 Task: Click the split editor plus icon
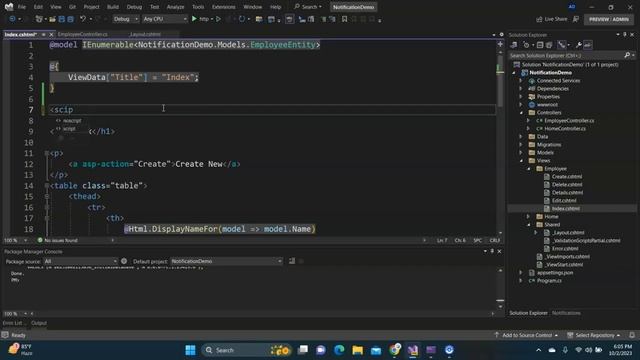(x=500, y=44)
